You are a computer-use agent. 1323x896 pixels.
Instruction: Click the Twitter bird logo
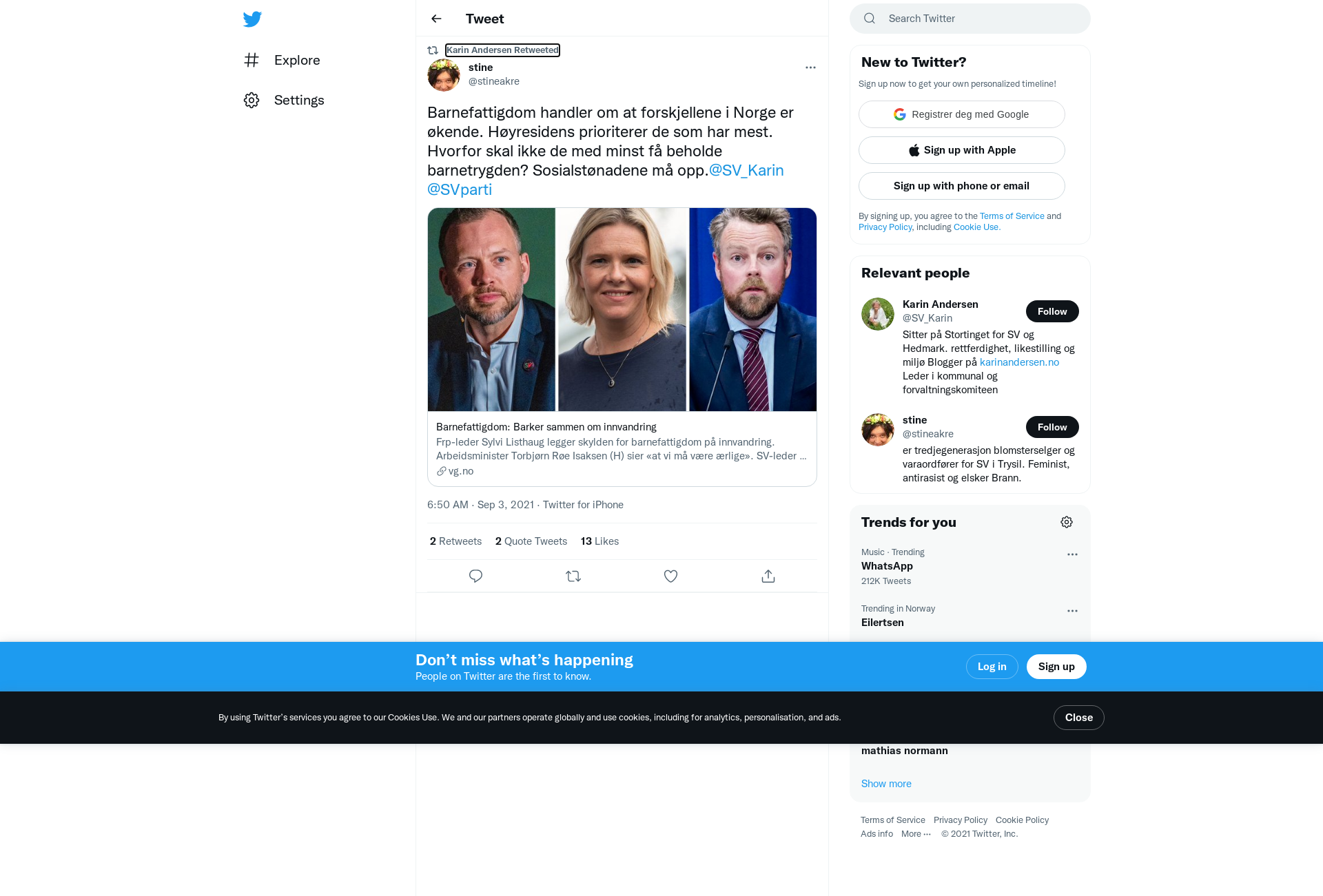pyautogui.click(x=252, y=19)
